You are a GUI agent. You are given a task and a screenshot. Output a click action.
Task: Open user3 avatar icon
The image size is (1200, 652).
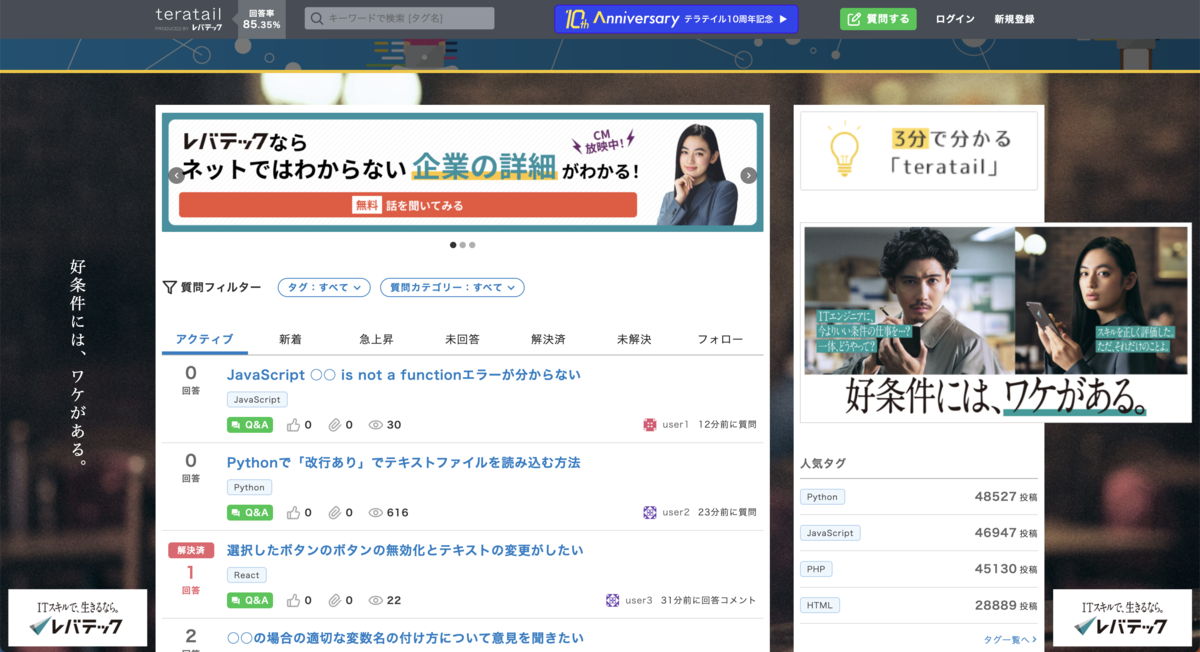[613, 601]
